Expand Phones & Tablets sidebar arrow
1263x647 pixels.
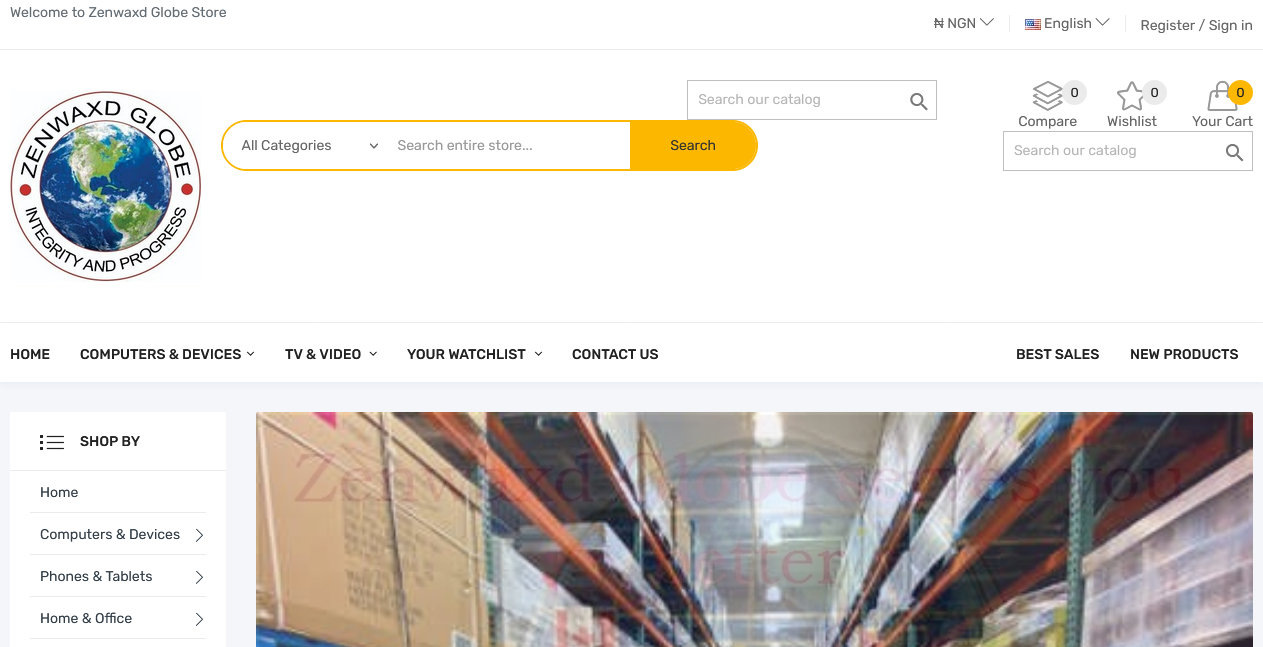[x=199, y=577]
